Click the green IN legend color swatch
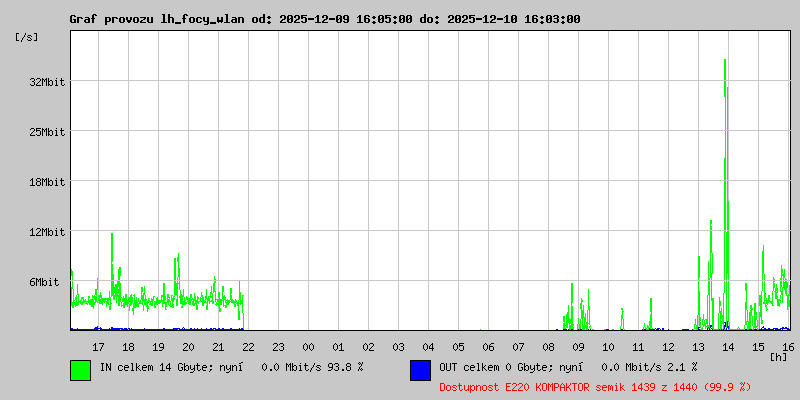 pyautogui.click(x=81, y=370)
